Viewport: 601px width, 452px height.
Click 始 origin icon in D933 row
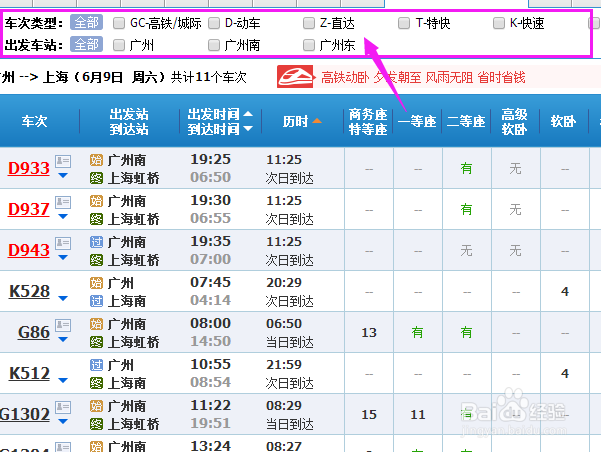tap(97, 160)
